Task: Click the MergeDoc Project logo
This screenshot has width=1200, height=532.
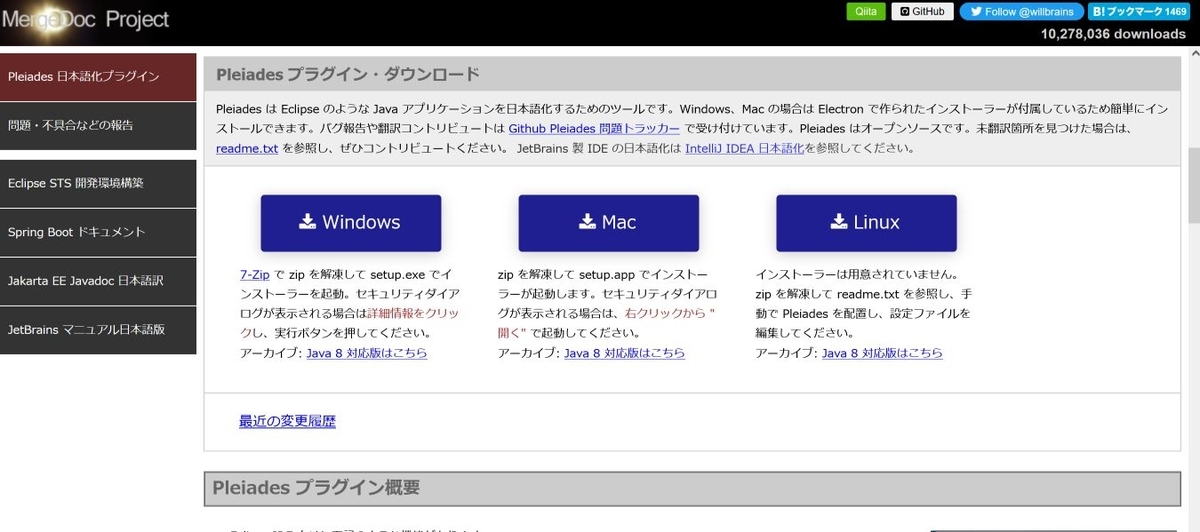Action: pos(86,20)
